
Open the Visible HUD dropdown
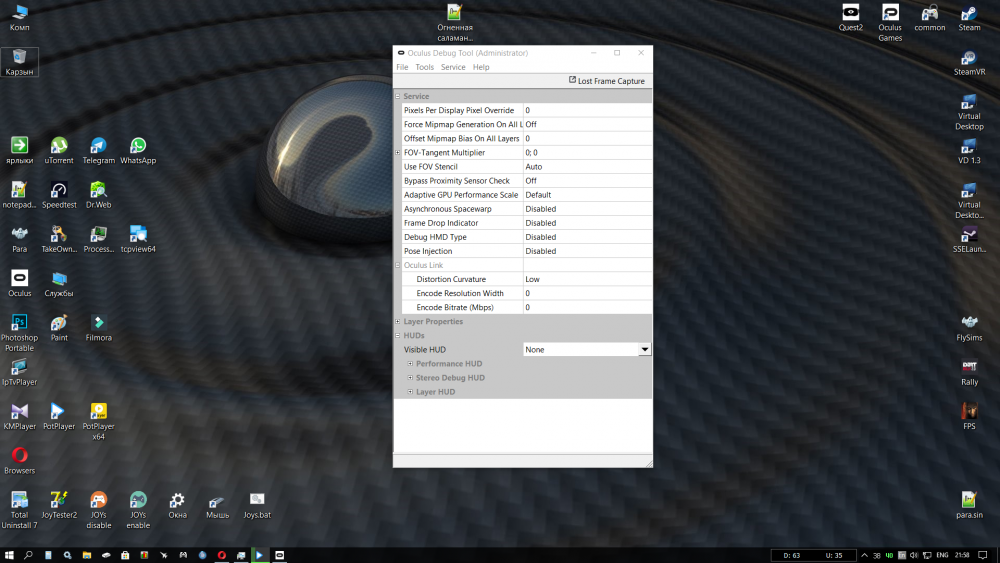pyautogui.click(x=645, y=350)
